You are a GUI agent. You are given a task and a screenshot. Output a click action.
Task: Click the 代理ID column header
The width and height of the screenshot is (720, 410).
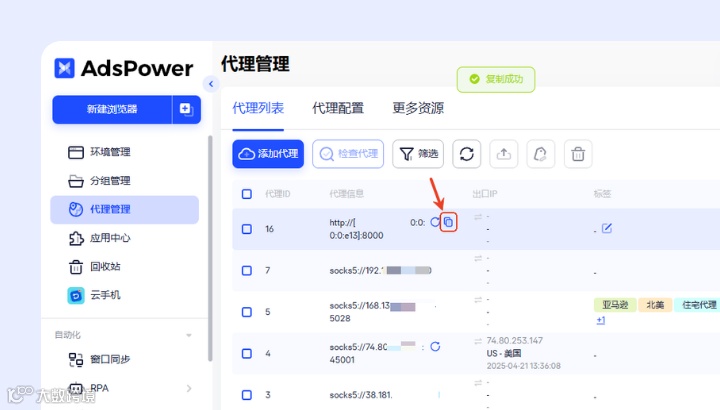(x=278, y=194)
